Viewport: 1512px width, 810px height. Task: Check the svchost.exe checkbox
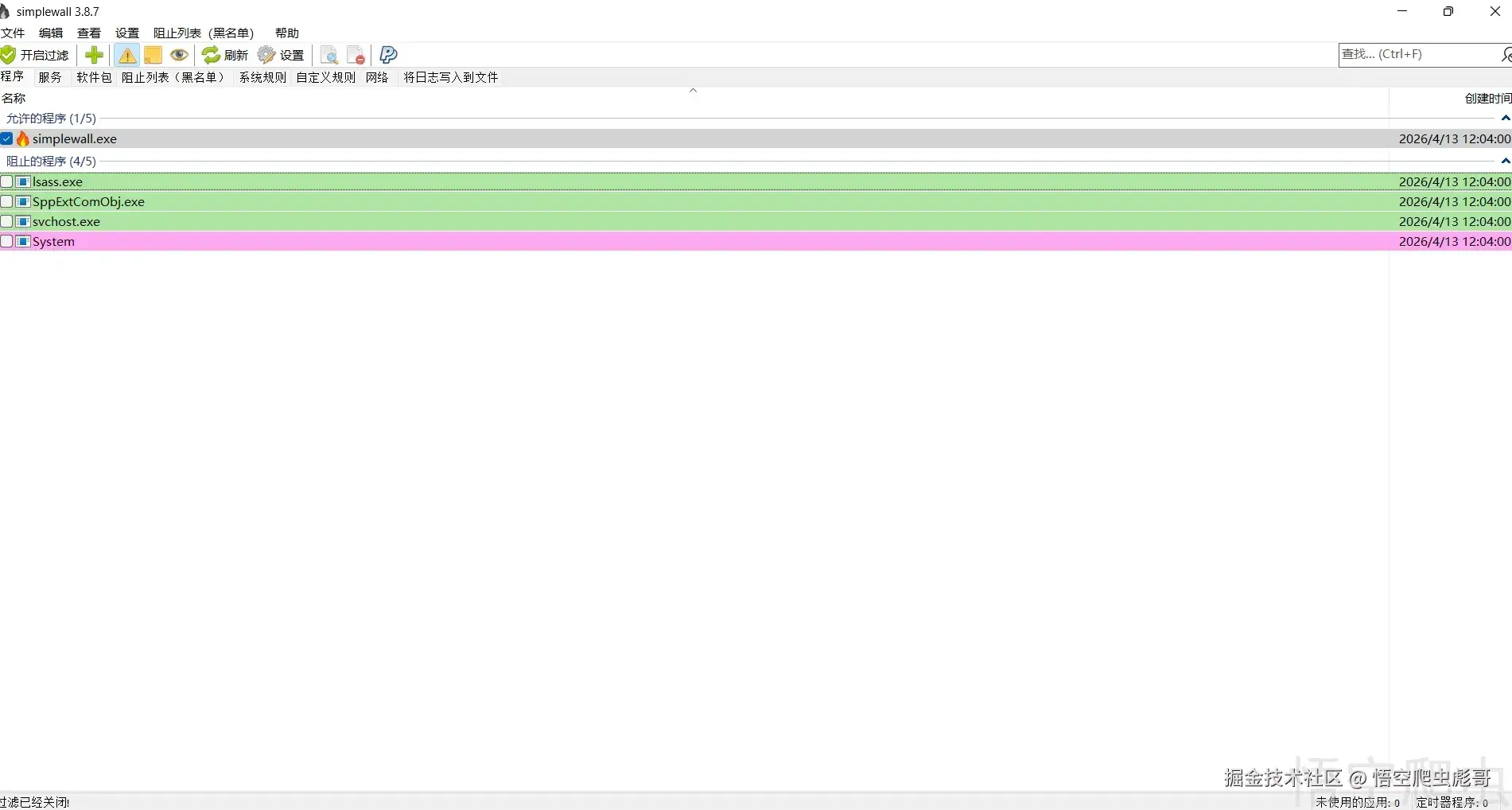(6, 221)
